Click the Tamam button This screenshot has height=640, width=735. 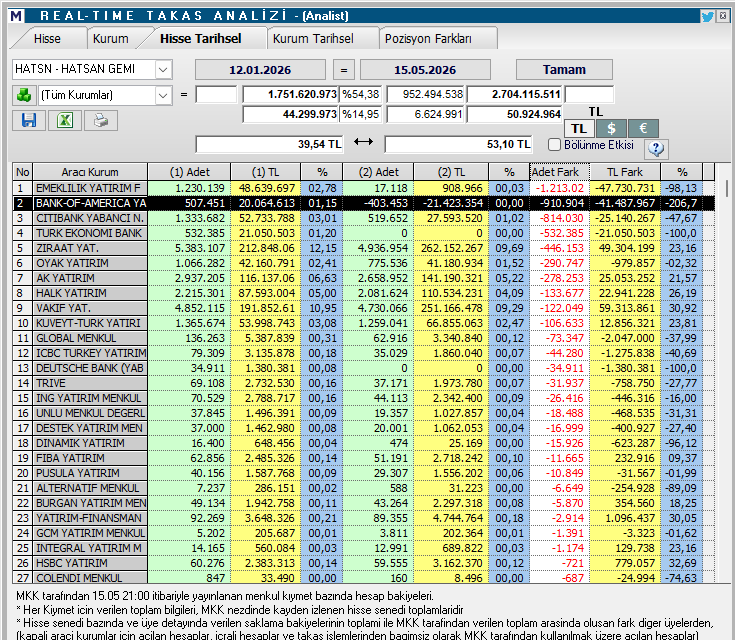tap(564, 69)
